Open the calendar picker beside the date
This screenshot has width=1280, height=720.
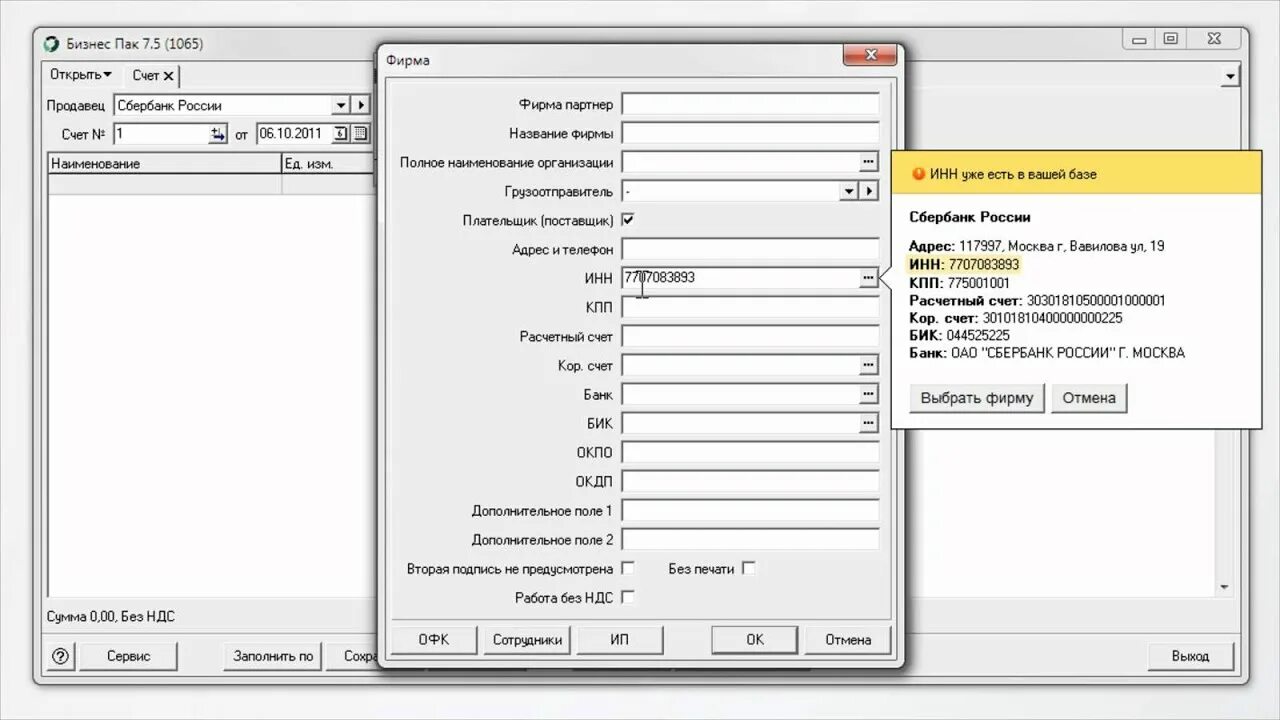coord(361,134)
